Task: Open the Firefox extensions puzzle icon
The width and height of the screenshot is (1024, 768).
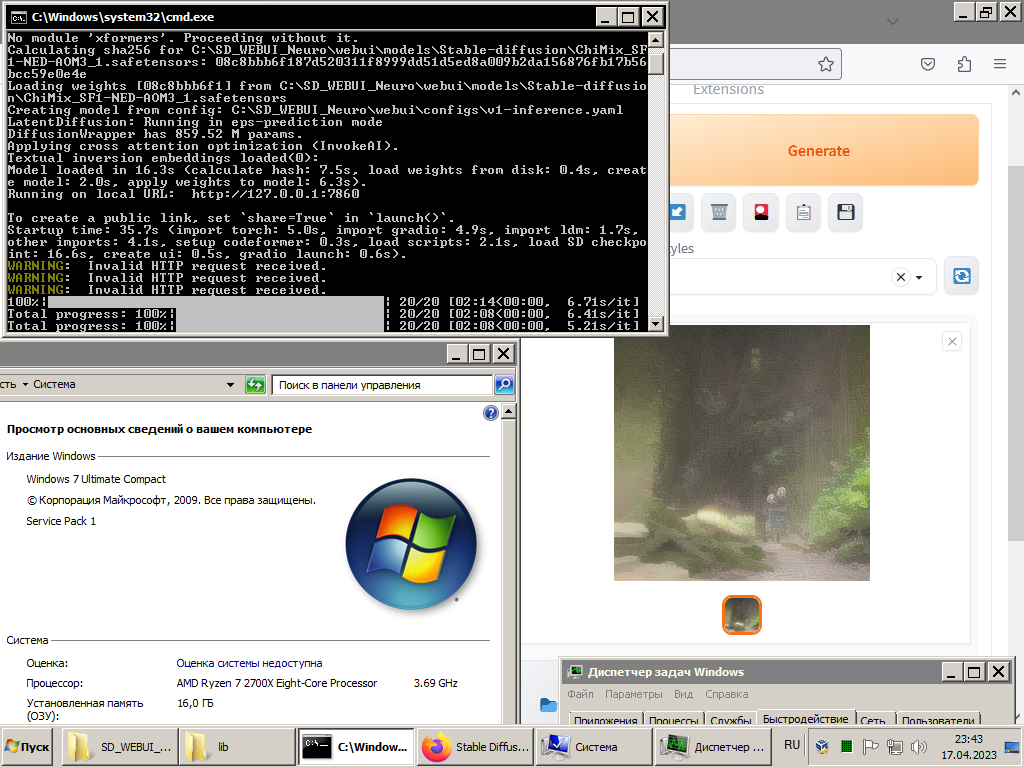Action: tap(964, 64)
